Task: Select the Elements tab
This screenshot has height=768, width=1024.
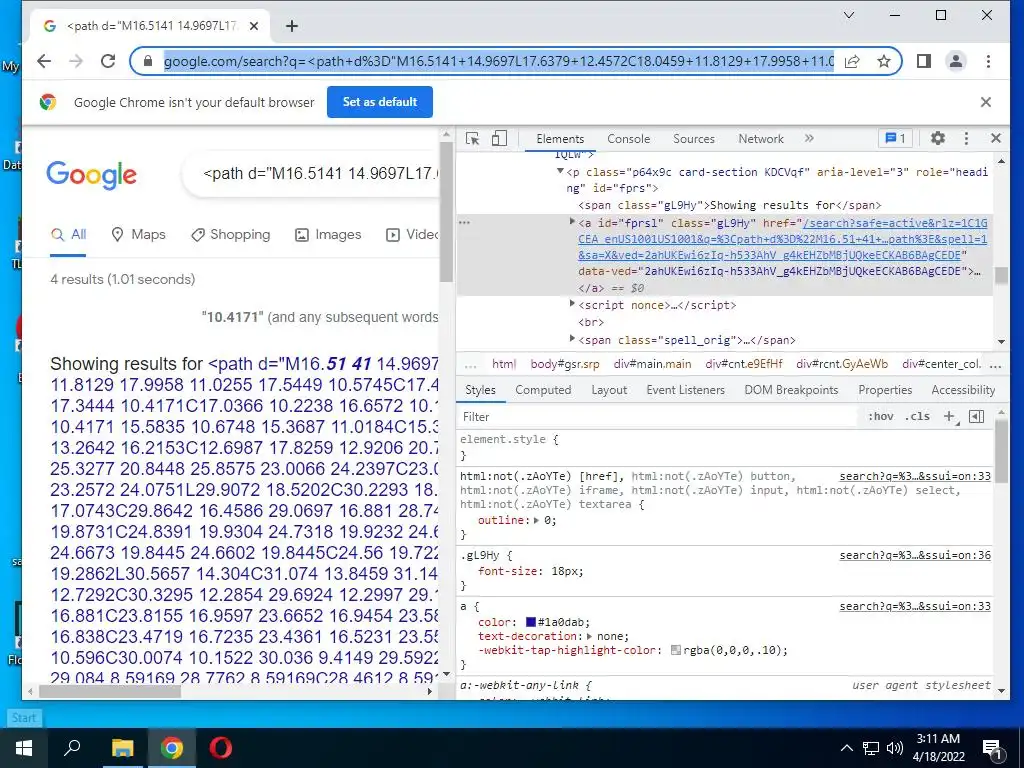Action: click(560, 138)
